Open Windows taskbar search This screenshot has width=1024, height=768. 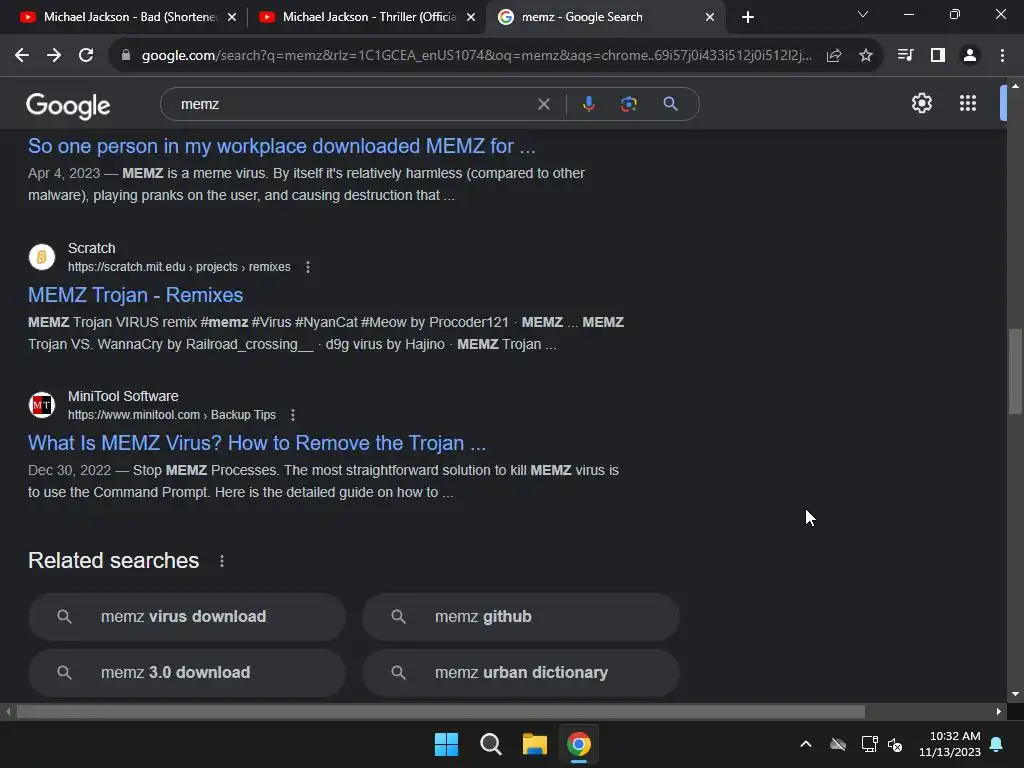[x=490, y=744]
